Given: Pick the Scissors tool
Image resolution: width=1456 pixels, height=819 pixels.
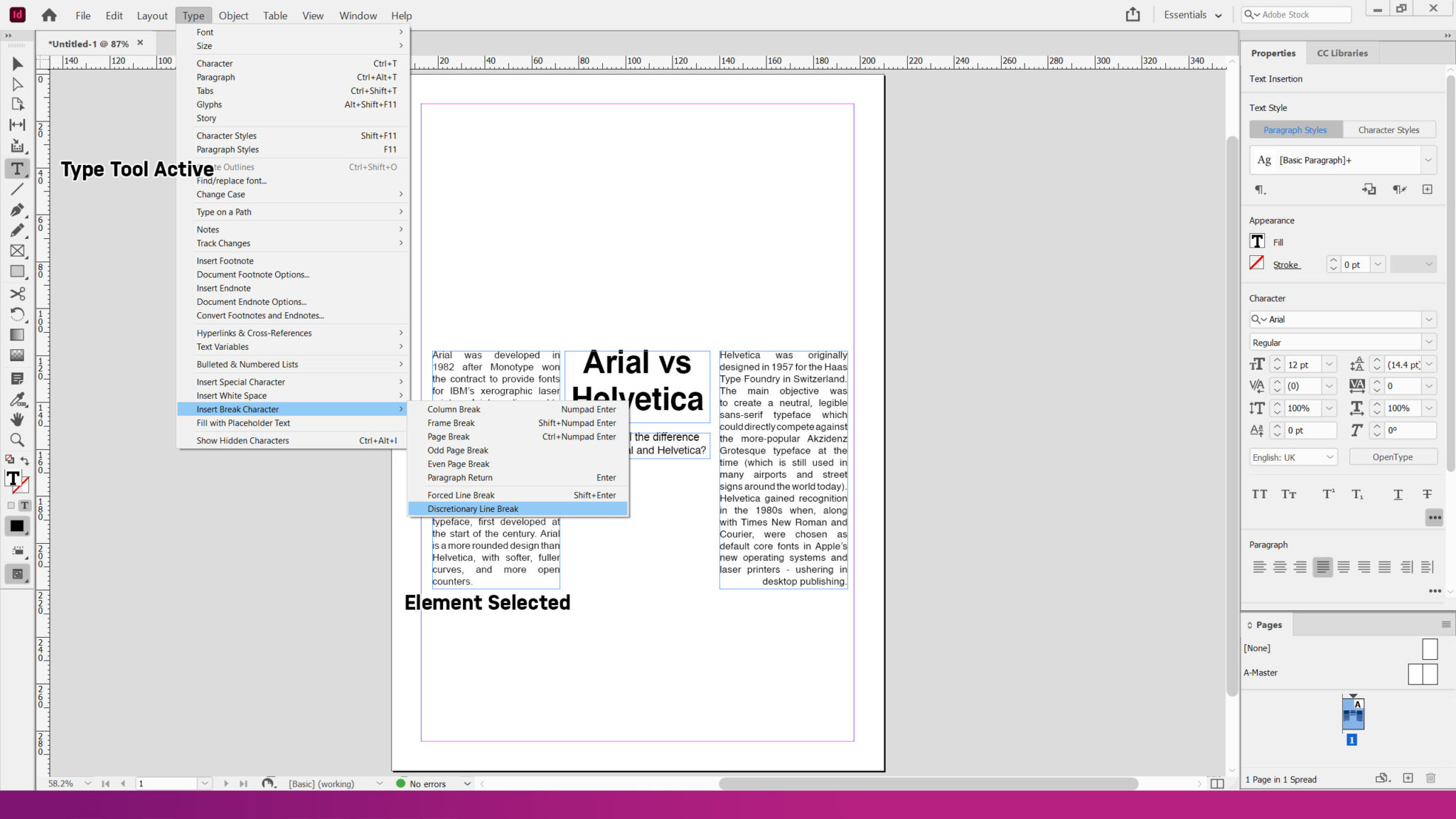Looking at the screenshot, I should tap(17, 294).
